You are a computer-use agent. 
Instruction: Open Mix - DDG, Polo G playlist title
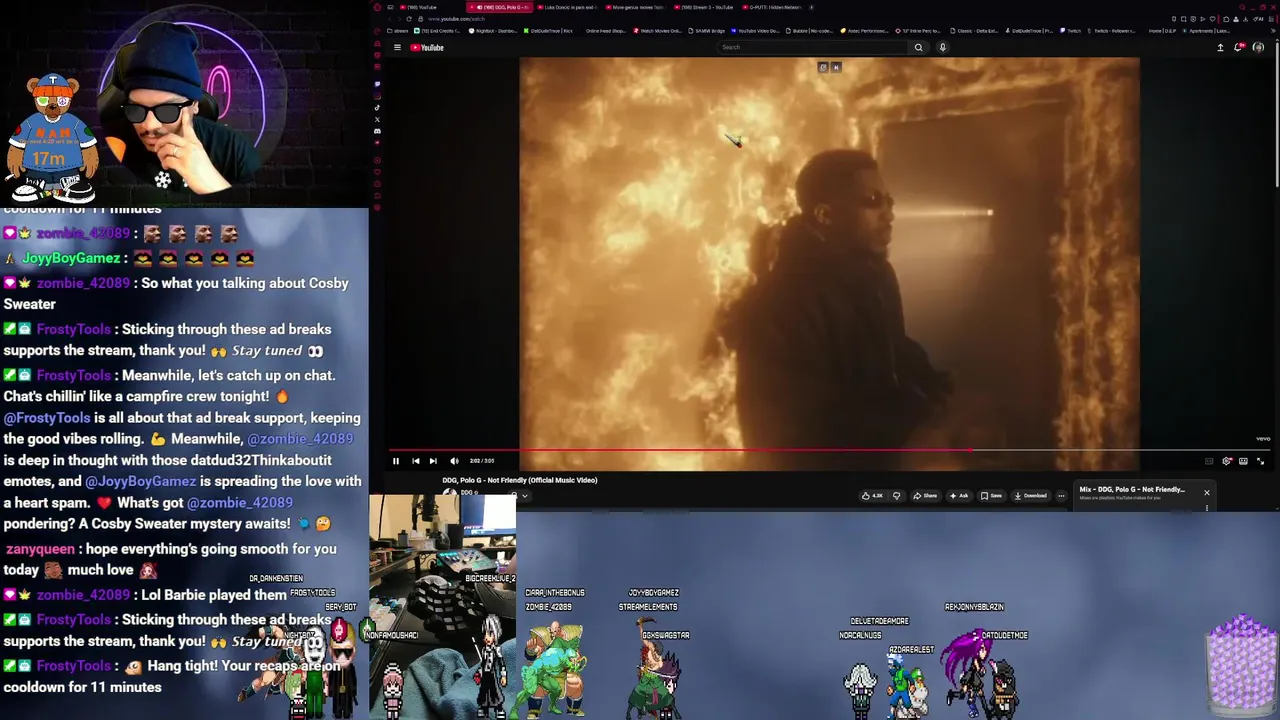click(x=1132, y=489)
